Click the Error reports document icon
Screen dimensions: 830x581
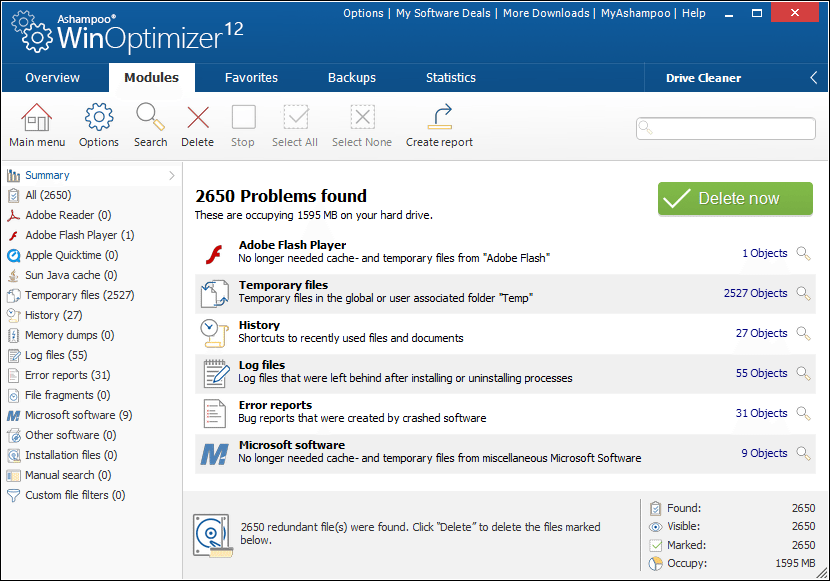point(214,413)
